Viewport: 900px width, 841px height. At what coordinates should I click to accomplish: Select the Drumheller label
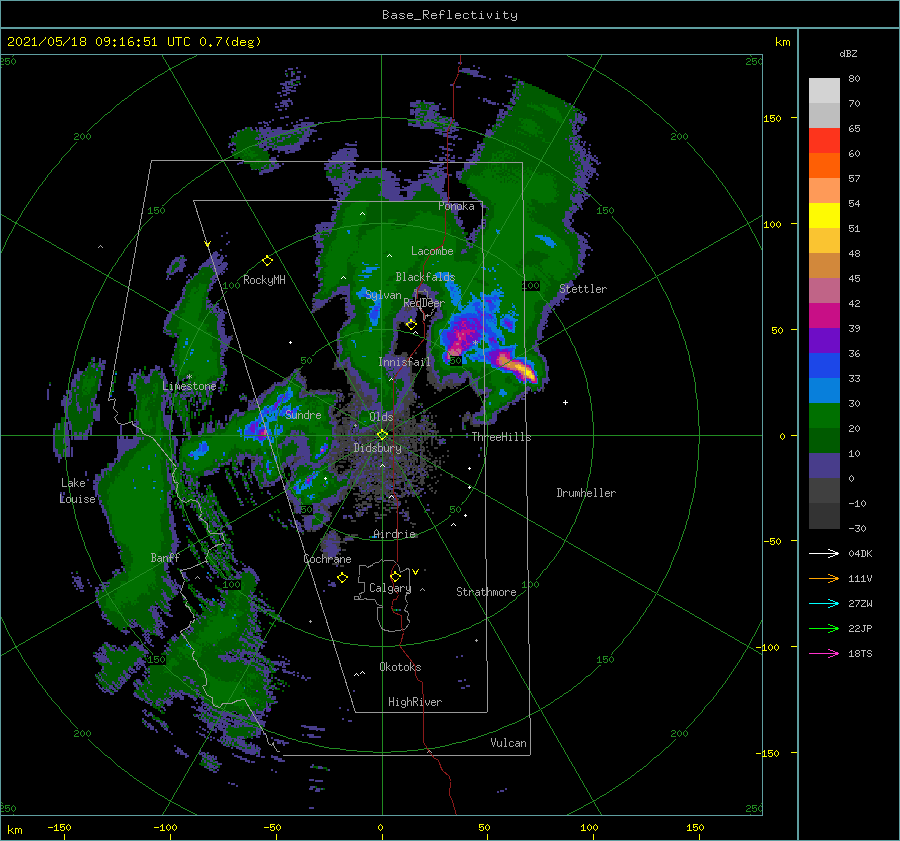click(x=586, y=493)
